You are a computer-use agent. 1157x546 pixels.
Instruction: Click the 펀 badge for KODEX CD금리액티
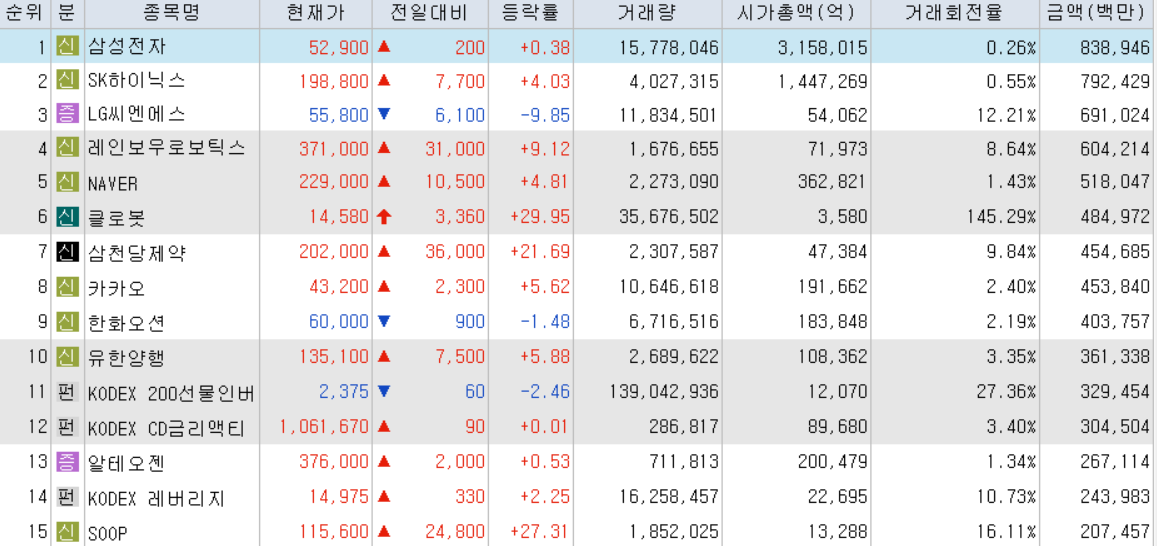coord(66,427)
